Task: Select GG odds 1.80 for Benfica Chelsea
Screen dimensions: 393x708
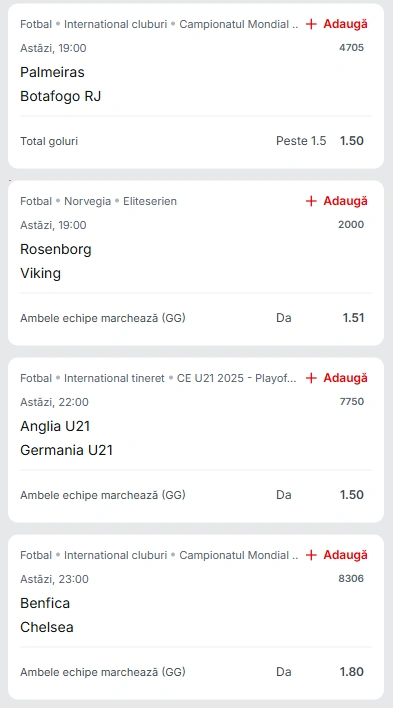Action: pyautogui.click(x=352, y=672)
